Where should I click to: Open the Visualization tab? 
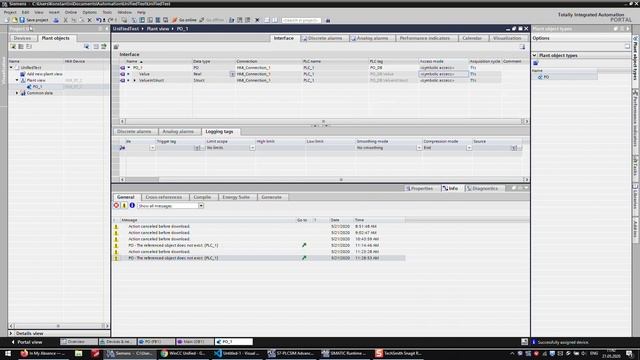point(507,38)
